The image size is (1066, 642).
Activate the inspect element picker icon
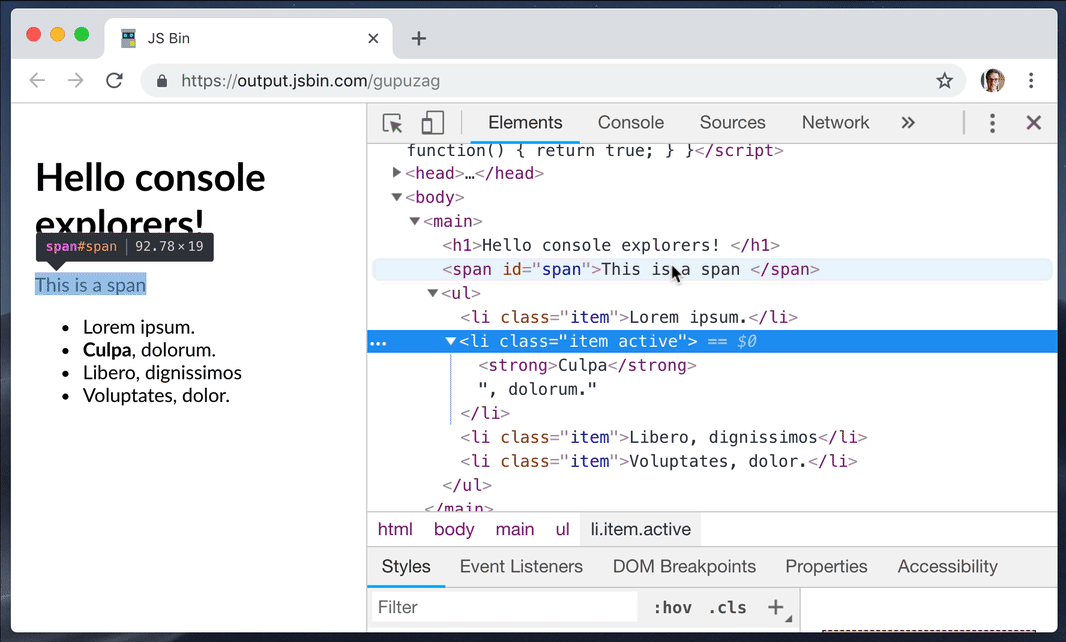tap(392, 123)
